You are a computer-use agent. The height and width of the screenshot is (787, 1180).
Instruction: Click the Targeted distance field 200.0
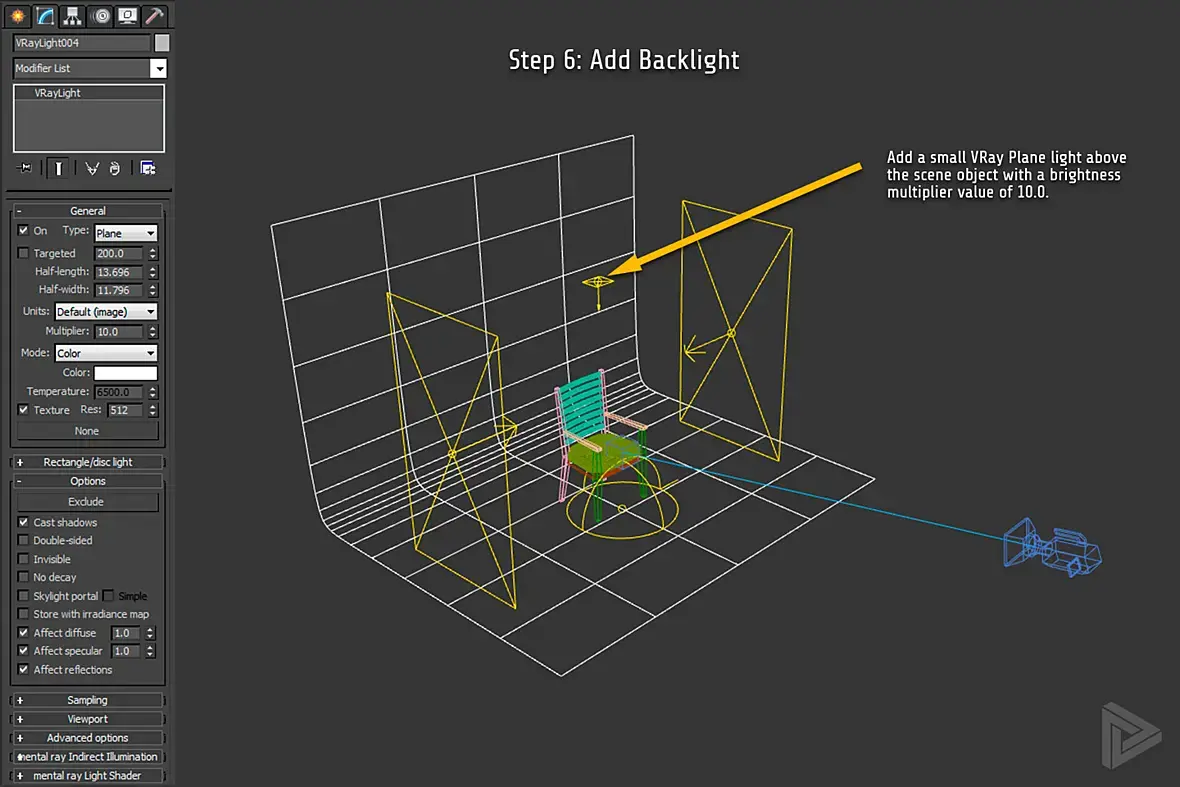tap(119, 254)
